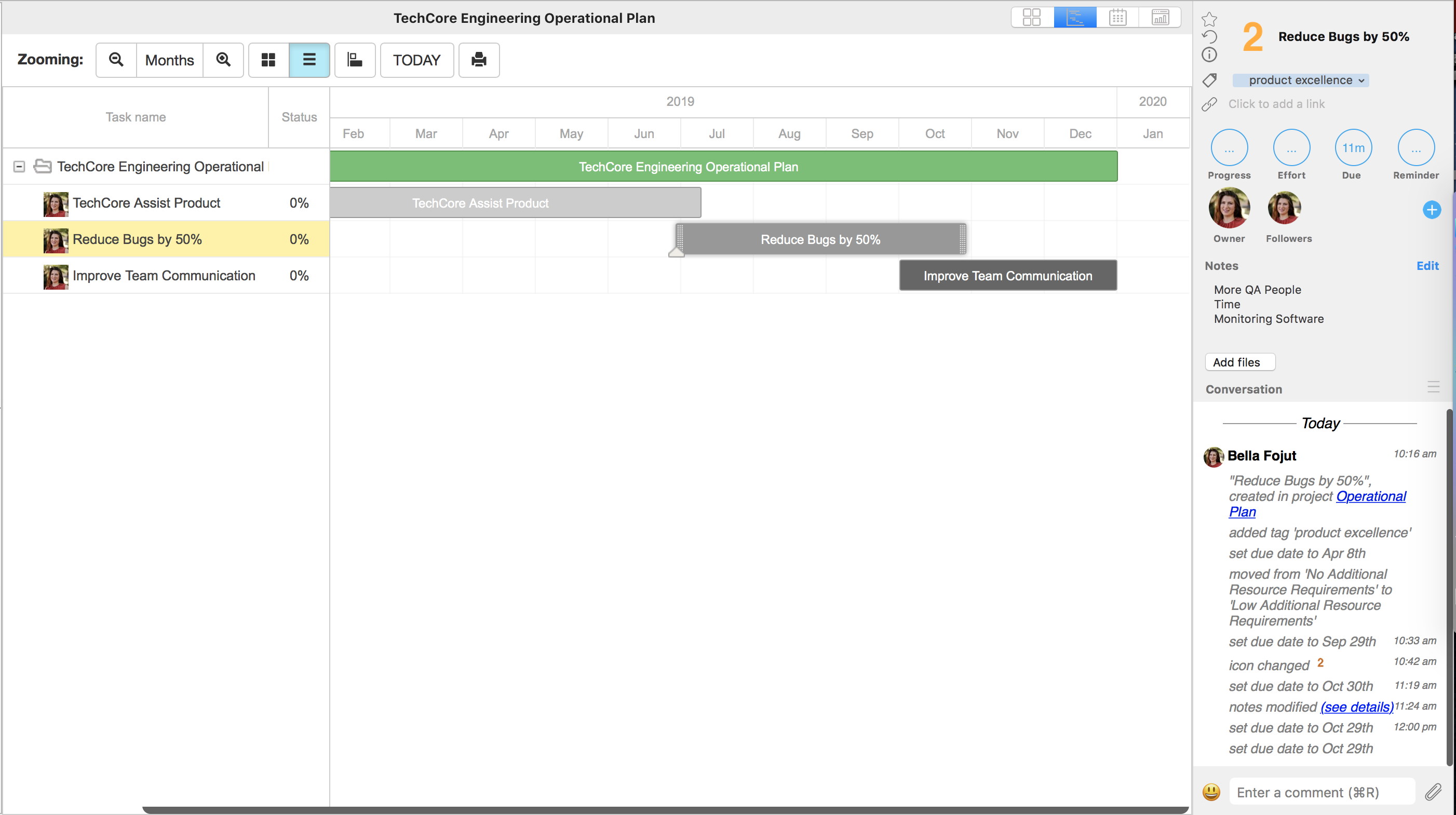The height and width of the screenshot is (815, 1456).
Task: Click the Months zoom level label
Action: click(170, 60)
